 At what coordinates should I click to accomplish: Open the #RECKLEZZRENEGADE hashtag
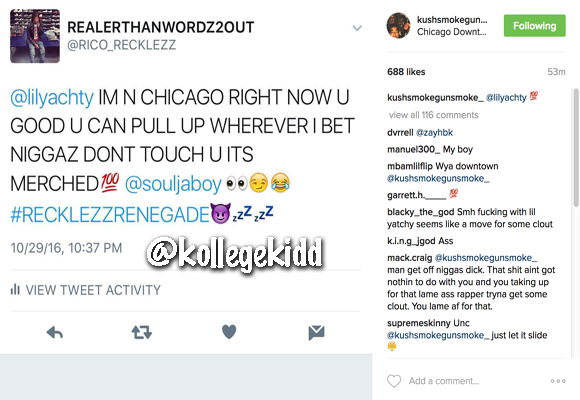pos(110,215)
